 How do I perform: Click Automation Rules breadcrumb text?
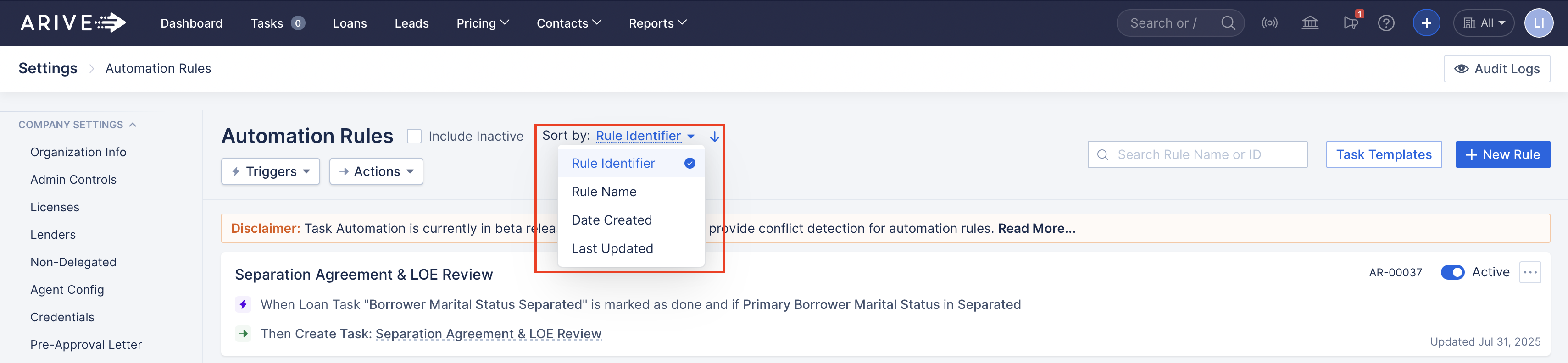[158, 68]
